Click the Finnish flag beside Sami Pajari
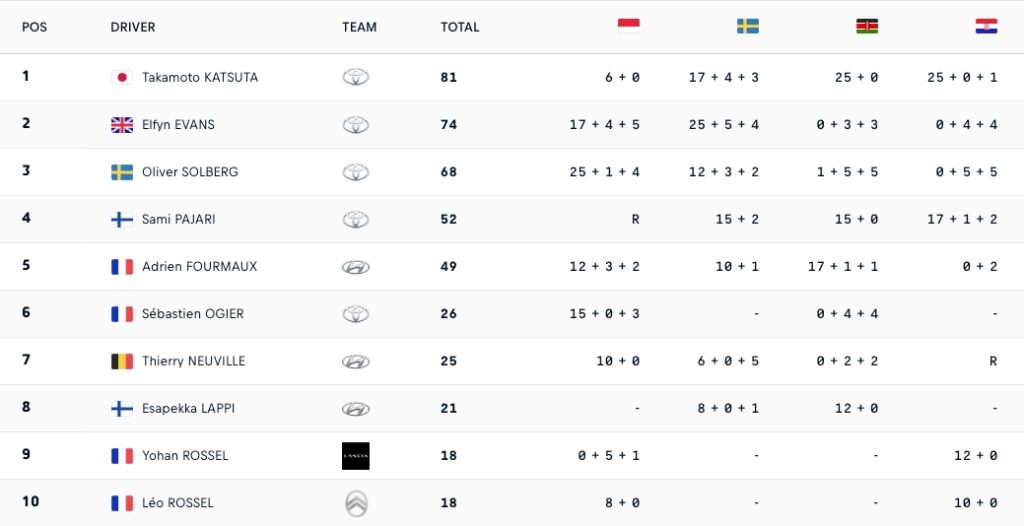This screenshot has height=526, width=1024. [x=122, y=219]
